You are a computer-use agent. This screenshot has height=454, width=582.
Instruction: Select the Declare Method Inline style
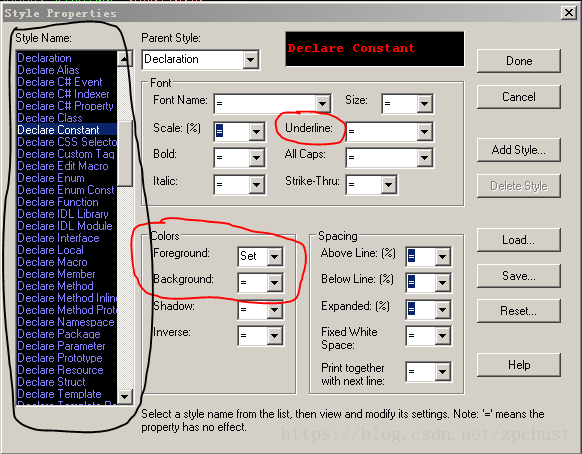point(67,298)
